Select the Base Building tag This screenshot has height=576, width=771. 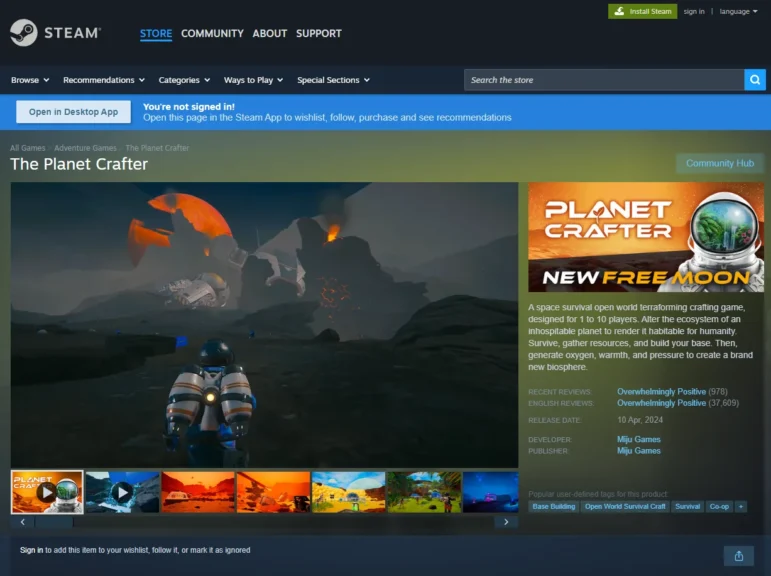click(554, 506)
